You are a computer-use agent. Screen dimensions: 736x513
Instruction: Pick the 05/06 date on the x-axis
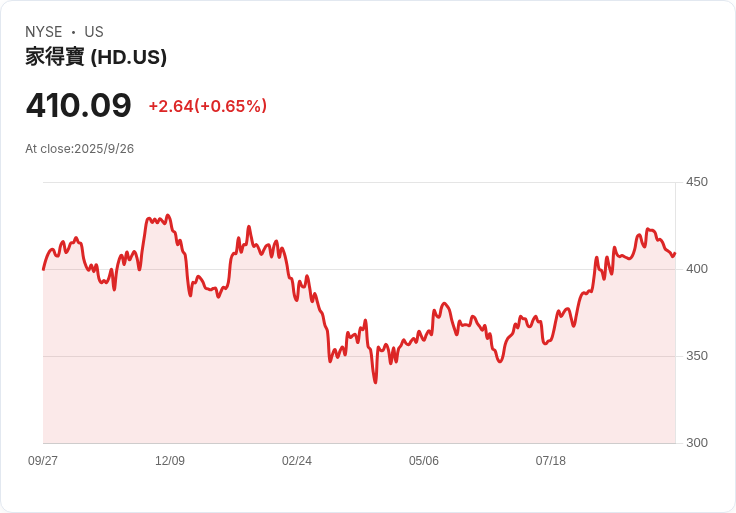pos(424,461)
